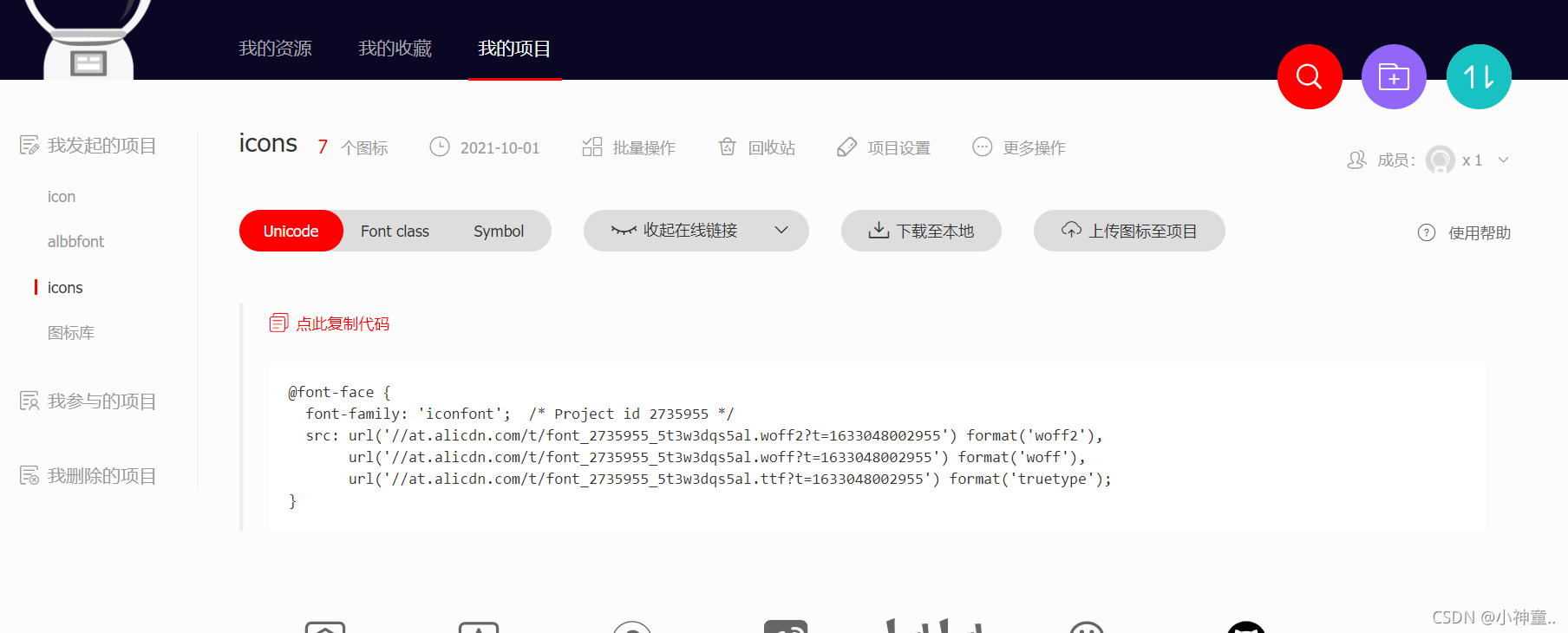
Task: Click the clock icon beside 2021-10-01
Action: pos(440,147)
